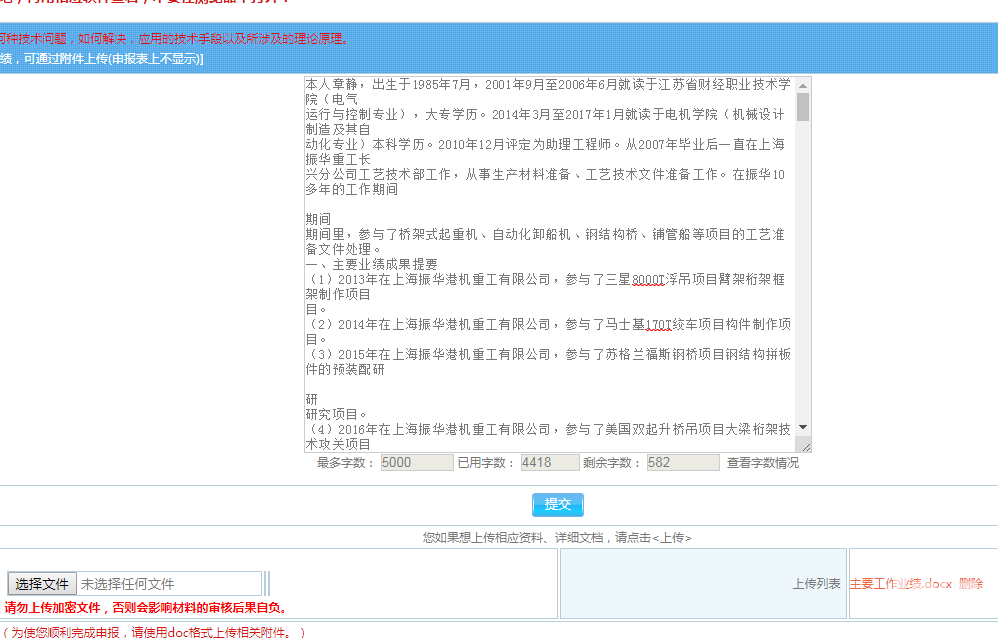This screenshot has width=998, height=638.
Task: Click the 上传列表 label
Action: (x=816, y=584)
